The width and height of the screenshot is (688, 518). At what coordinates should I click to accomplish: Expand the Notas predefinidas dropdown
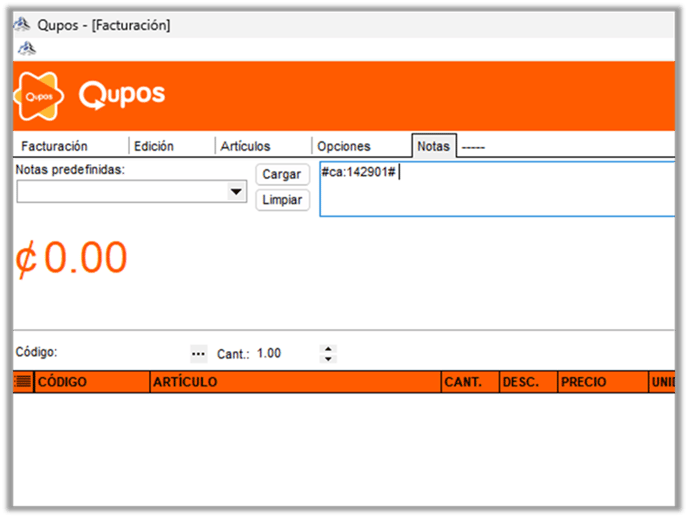click(x=236, y=192)
